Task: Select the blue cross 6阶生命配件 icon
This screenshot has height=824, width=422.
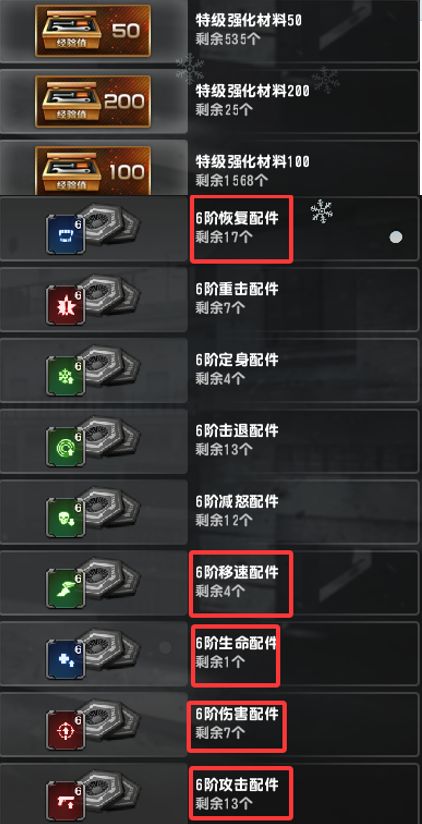Action: (66, 661)
